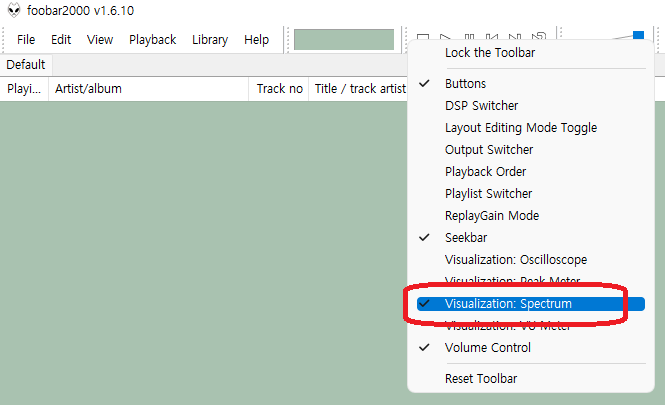Uncheck the Buttons toolbar entry
Screen dimensions: 665x405
tap(531, 84)
